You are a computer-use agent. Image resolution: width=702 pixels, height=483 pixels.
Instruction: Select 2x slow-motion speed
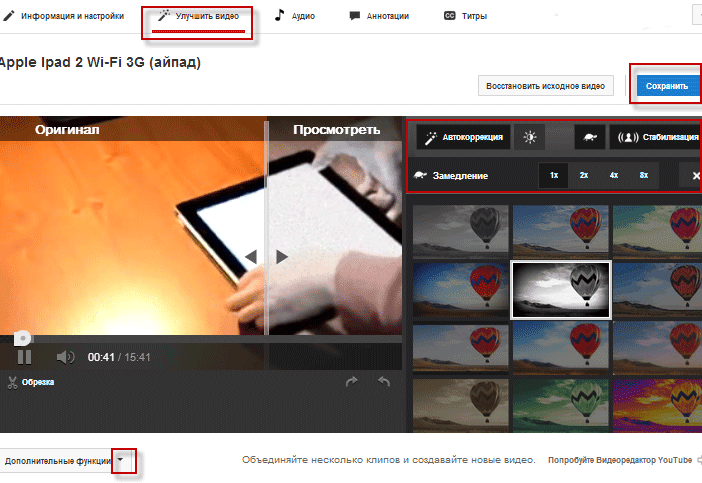584,175
